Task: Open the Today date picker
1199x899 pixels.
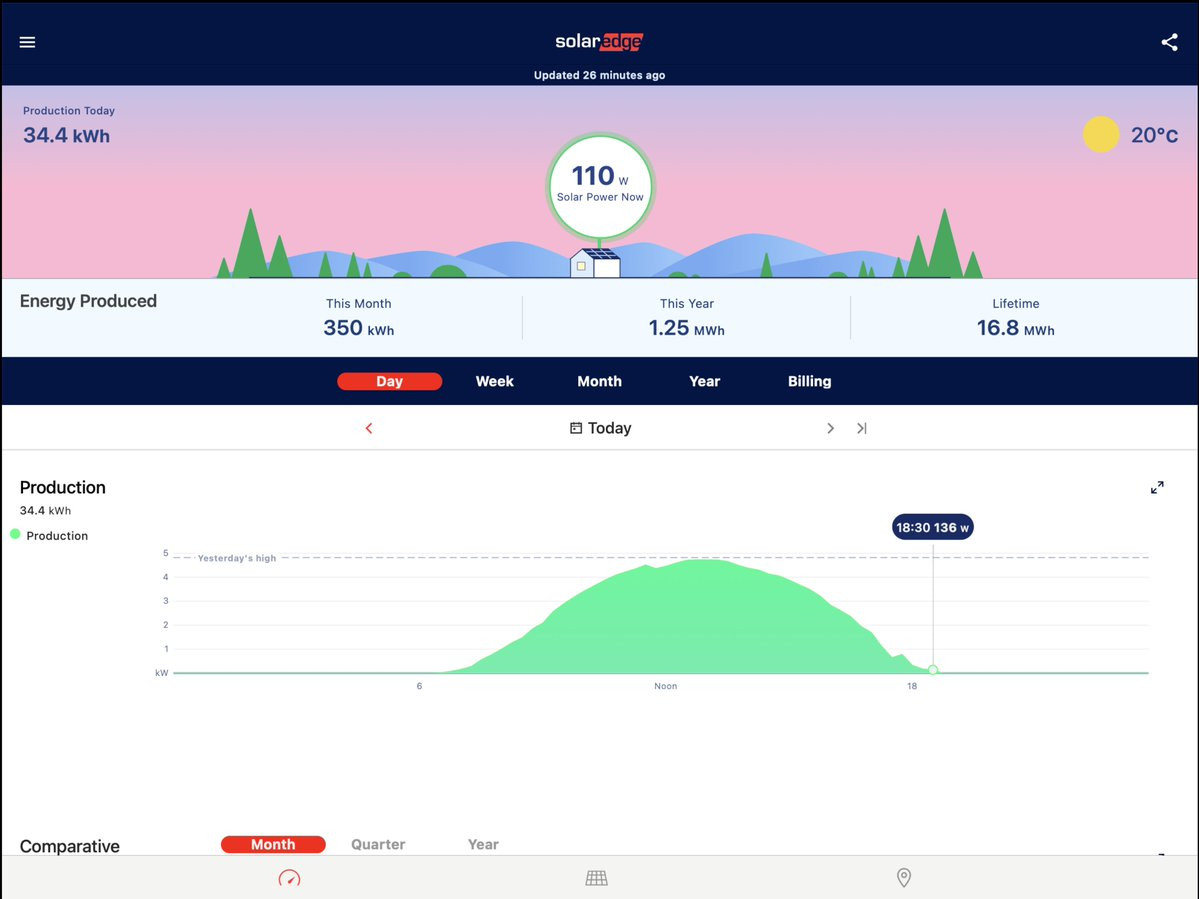Action: [600, 428]
